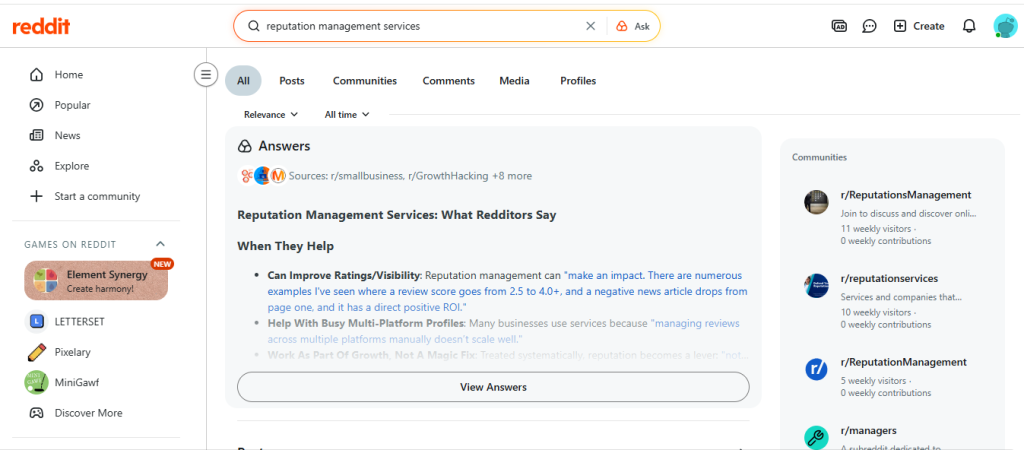The height and width of the screenshot is (450, 1024).
Task: Click the 'Reputation Management Services: What Redditors Say' heading
Action: pos(396,214)
